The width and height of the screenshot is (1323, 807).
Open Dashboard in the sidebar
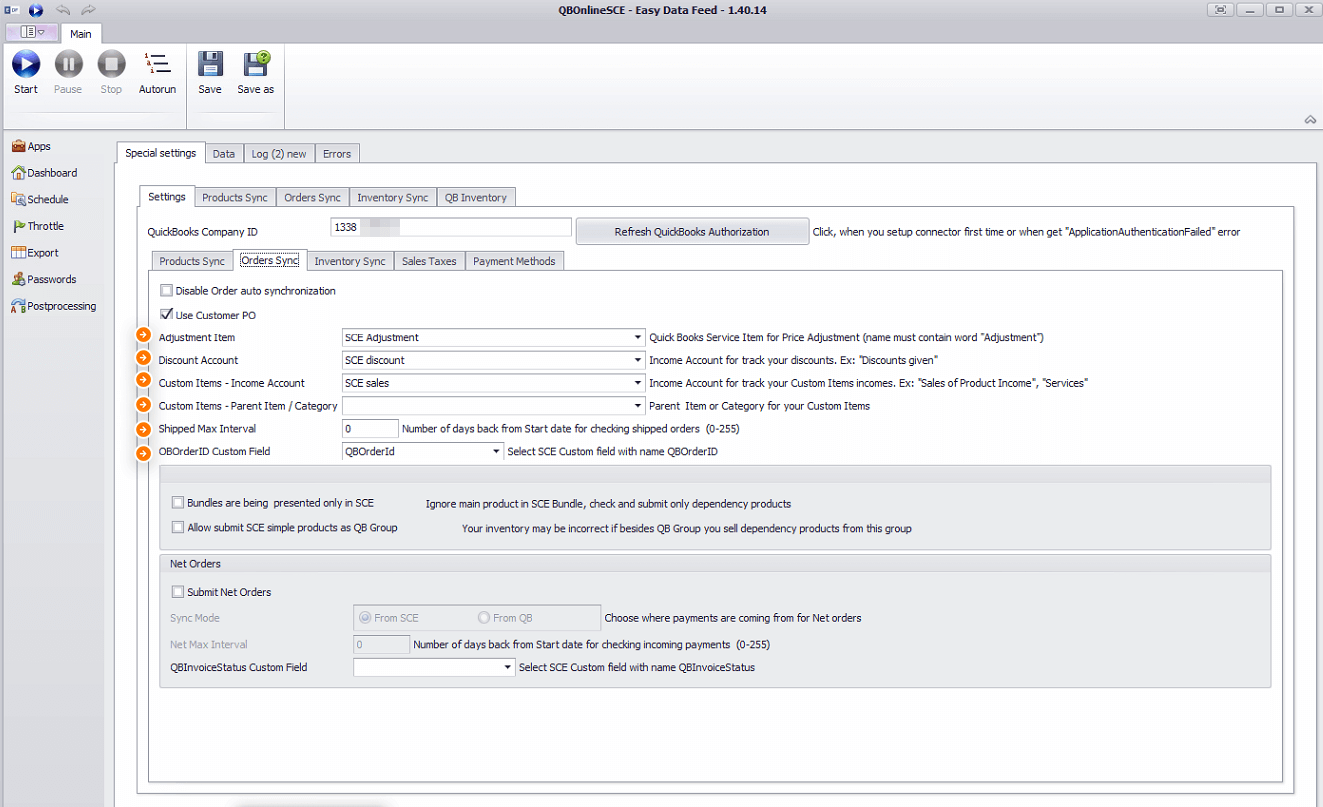(x=45, y=173)
